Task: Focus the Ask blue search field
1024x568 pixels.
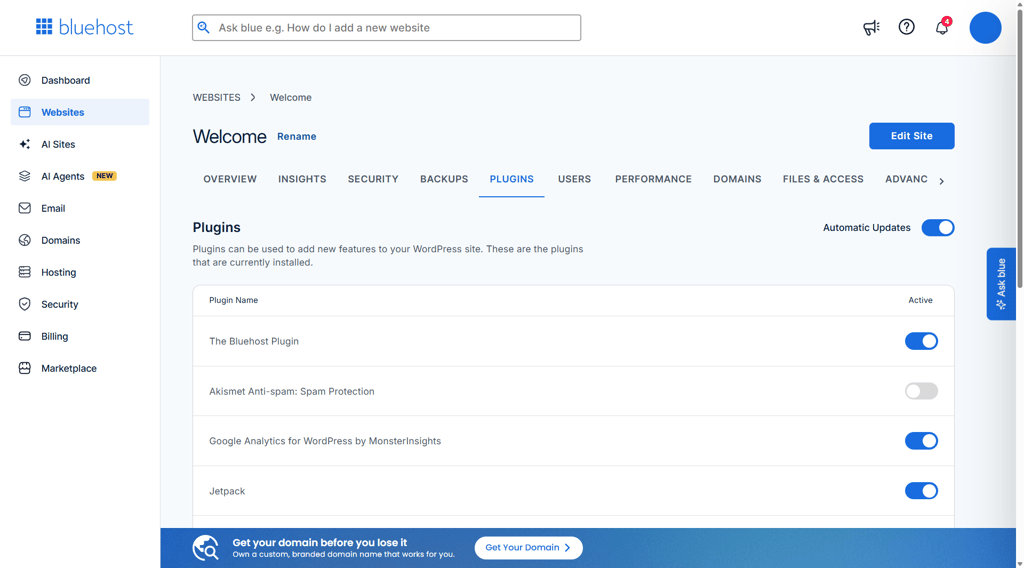Action: [x=386, y=27]
